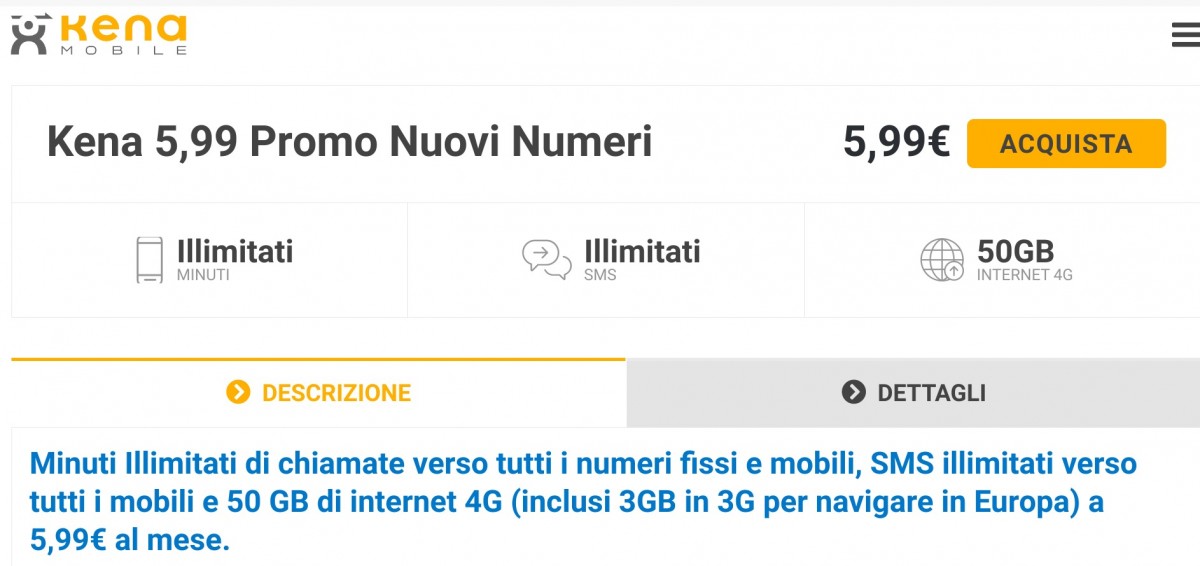Click the Kena Mobile logo
1200x566 pixels.
tap(99, 35)
